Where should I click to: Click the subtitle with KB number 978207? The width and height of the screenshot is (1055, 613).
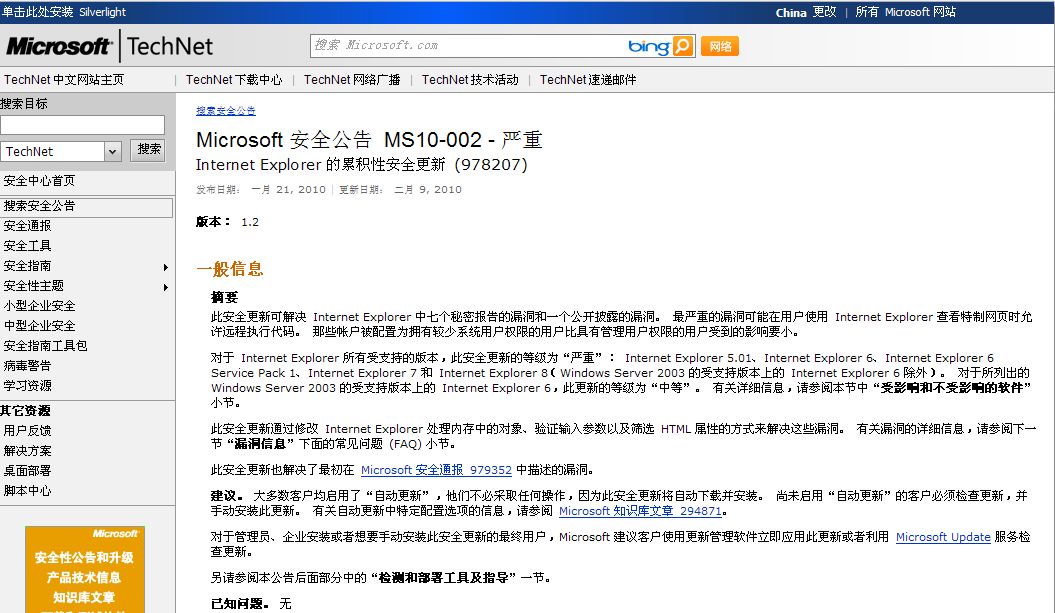pyautogui.click(x=361, y=165)
